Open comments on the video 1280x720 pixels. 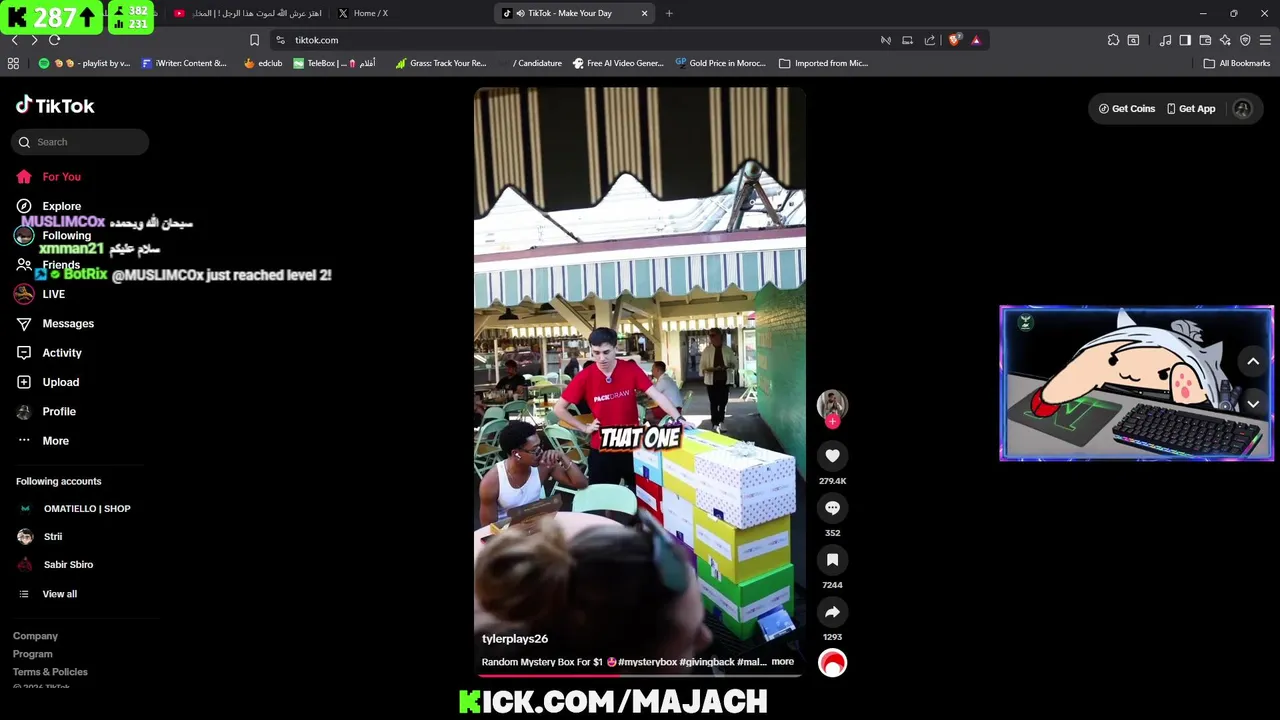tap(832, 508)
